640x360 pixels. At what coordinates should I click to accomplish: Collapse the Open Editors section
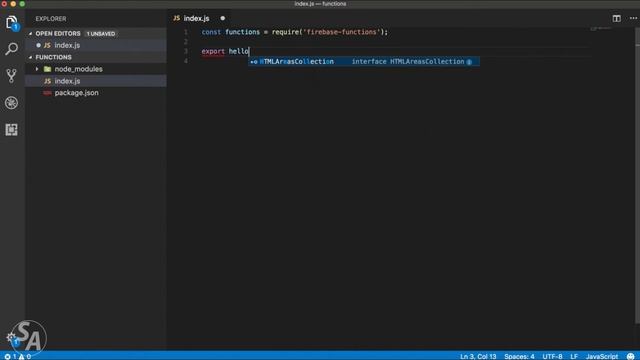tap(31, 33)
